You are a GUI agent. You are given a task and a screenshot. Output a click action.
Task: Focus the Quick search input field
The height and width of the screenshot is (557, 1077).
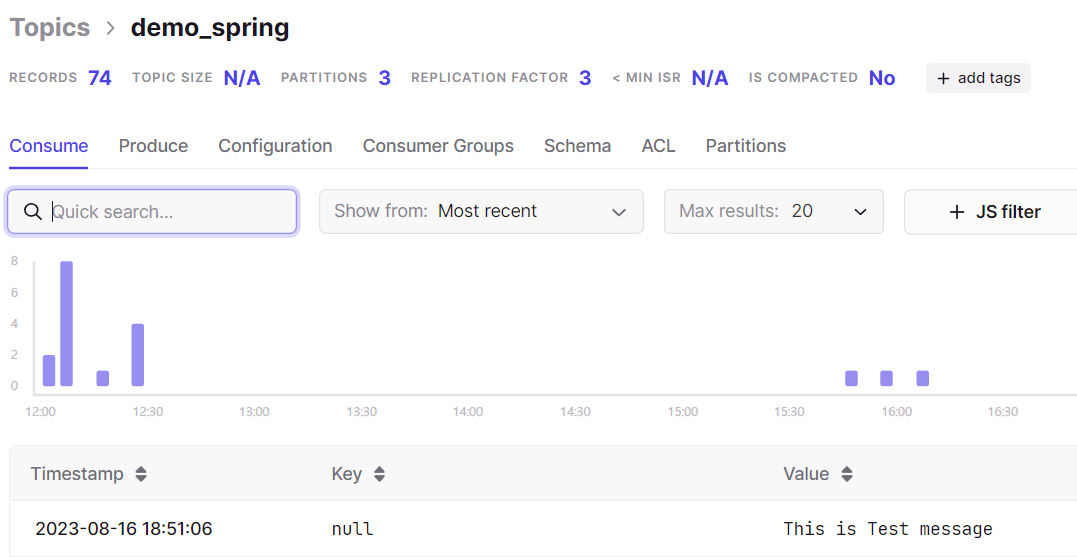152,212
